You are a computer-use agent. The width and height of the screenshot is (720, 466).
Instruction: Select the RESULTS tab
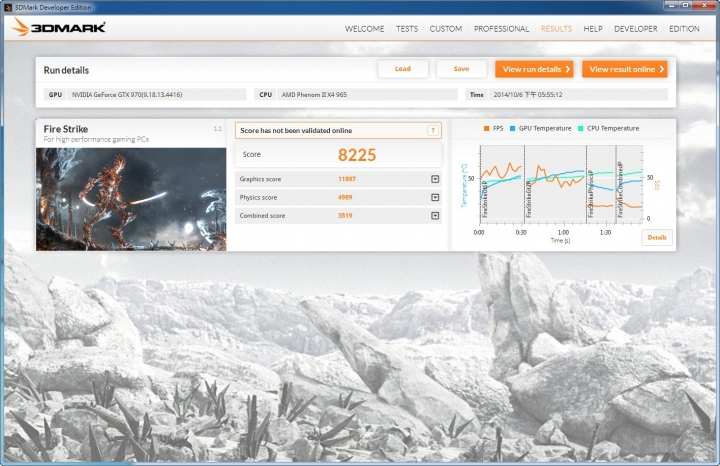pyautogui.click(x=556, y=28)
